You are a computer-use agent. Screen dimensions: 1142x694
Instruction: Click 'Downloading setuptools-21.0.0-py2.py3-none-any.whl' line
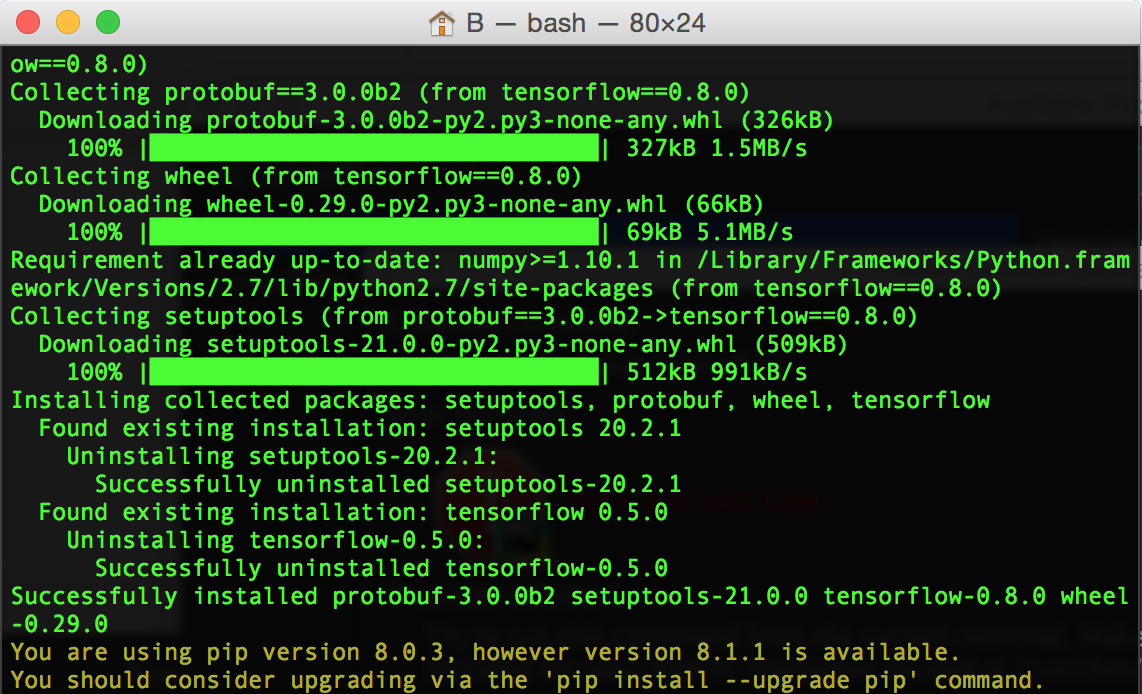click(x=443, y=344)
